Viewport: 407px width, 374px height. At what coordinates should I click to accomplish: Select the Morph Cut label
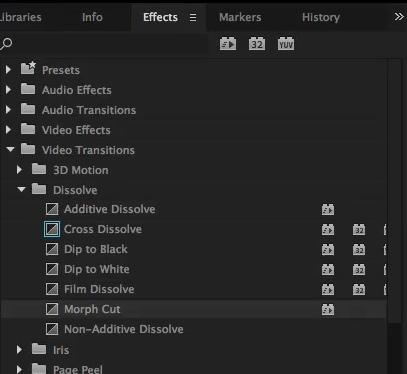click(92, 309)
